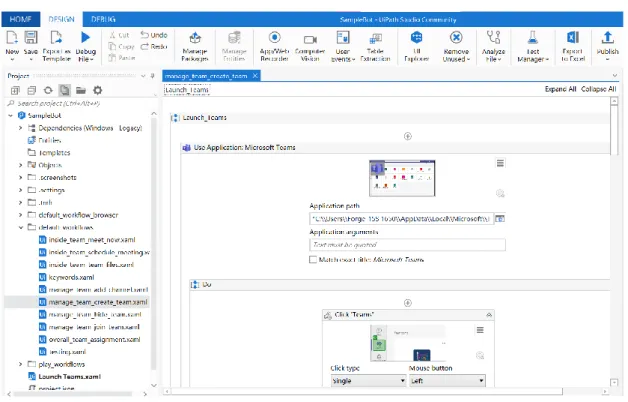Click Export to Excel icon
628x402 pixels.
pyautogui.click(x=573, y=38)
